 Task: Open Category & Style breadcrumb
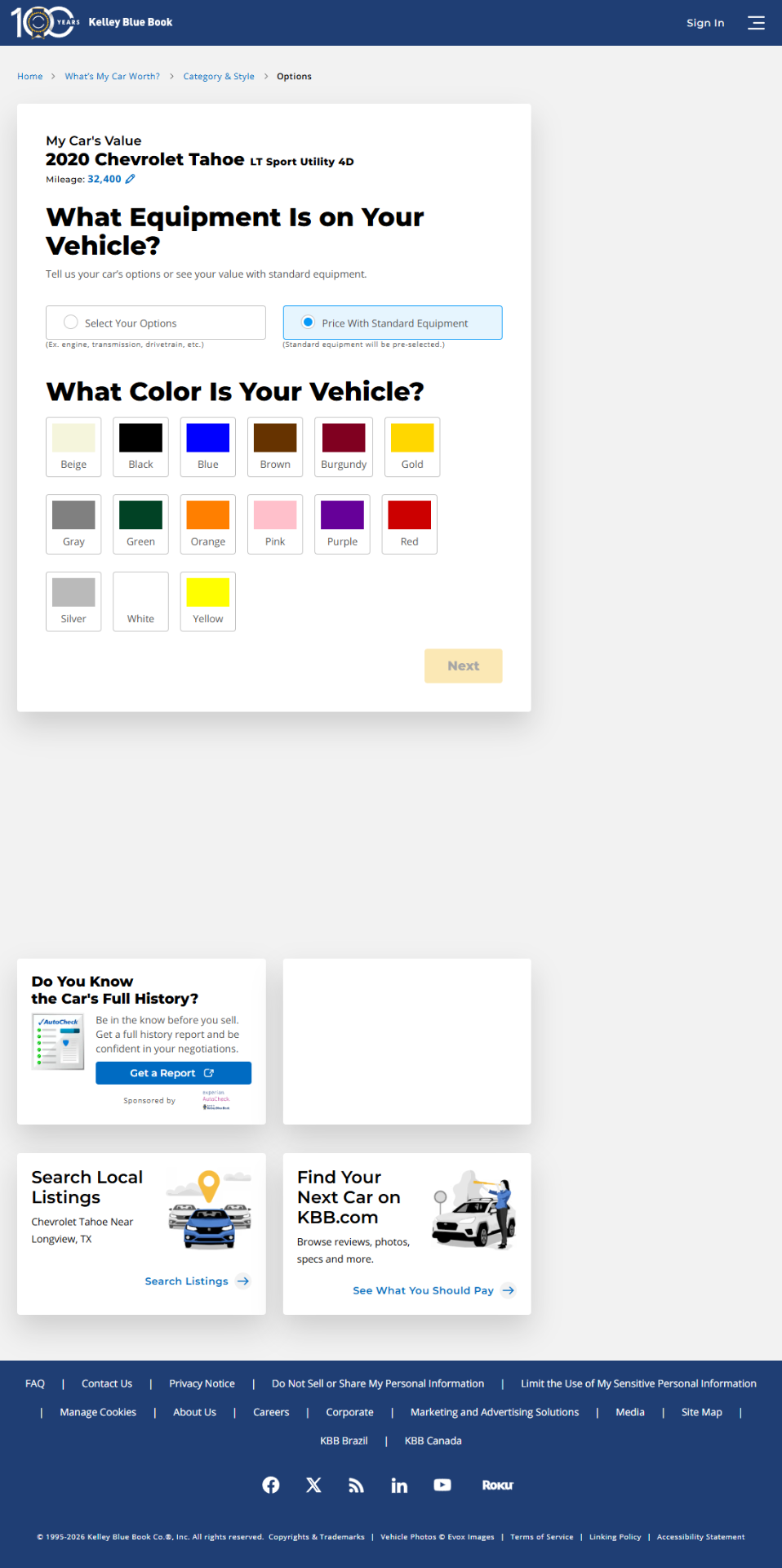point(219,76)
